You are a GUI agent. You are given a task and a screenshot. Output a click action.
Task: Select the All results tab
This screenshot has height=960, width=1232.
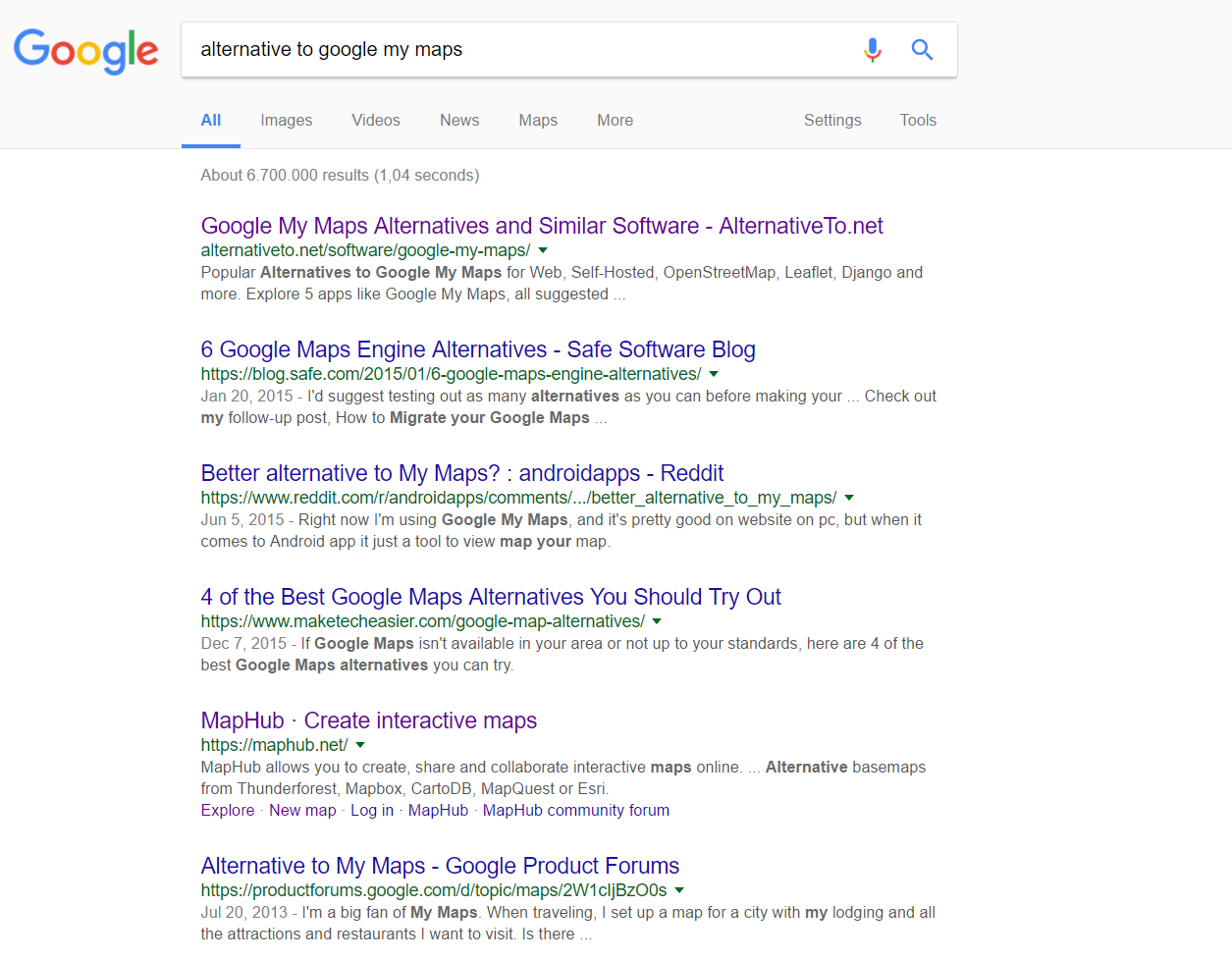(211, 120)
